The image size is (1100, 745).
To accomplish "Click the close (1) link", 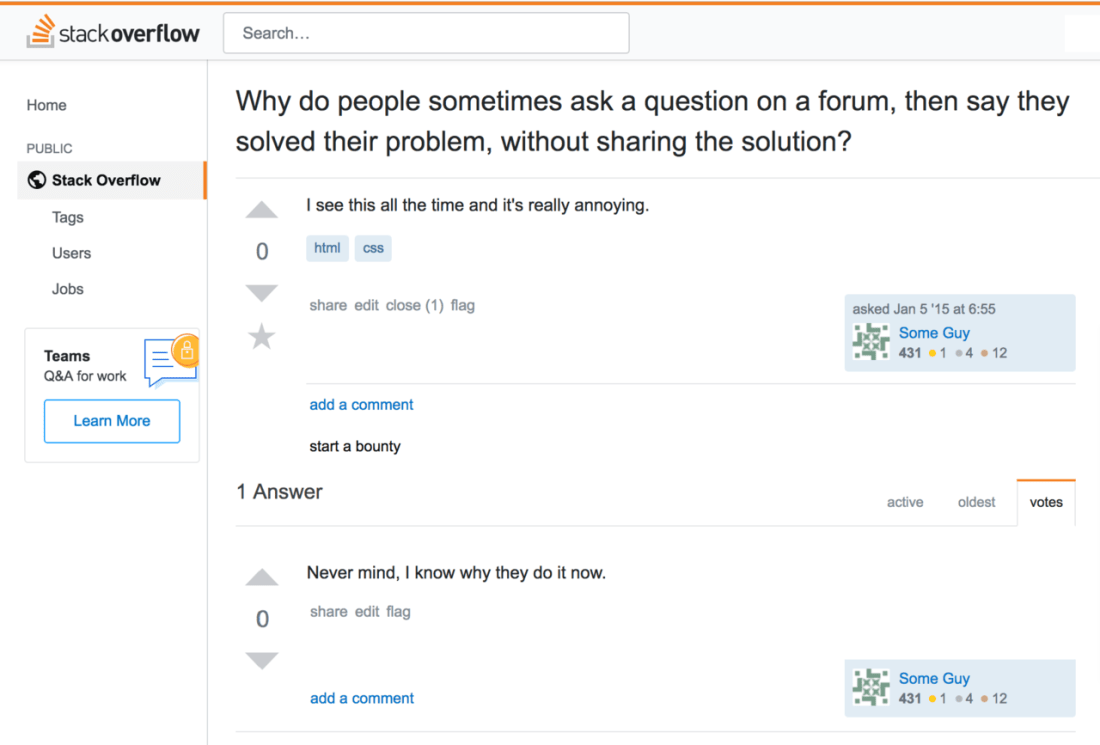I will pyautogui.click(x=415, y=305).
